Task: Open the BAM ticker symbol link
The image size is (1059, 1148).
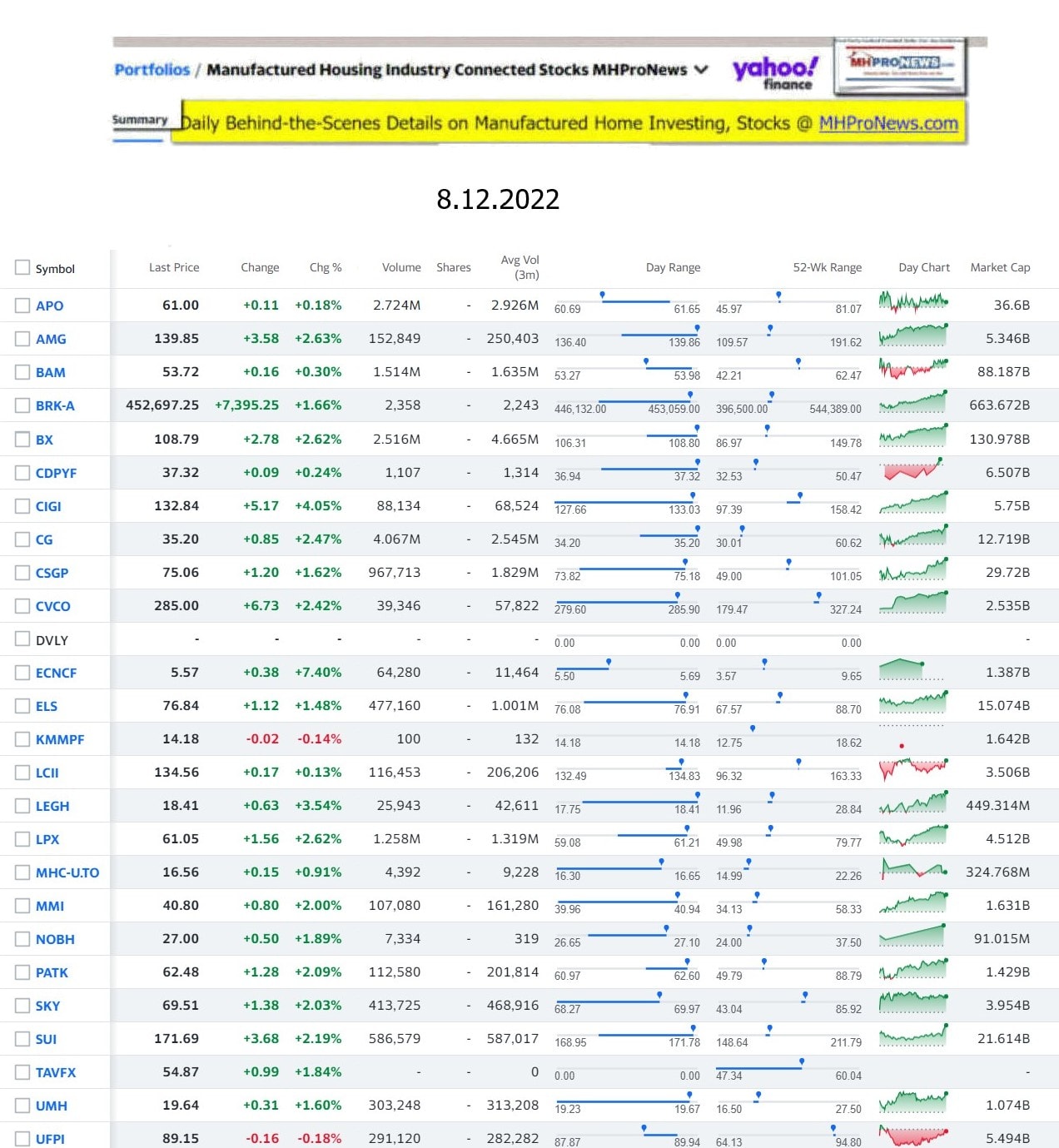Action: click(x=51, y=372)
